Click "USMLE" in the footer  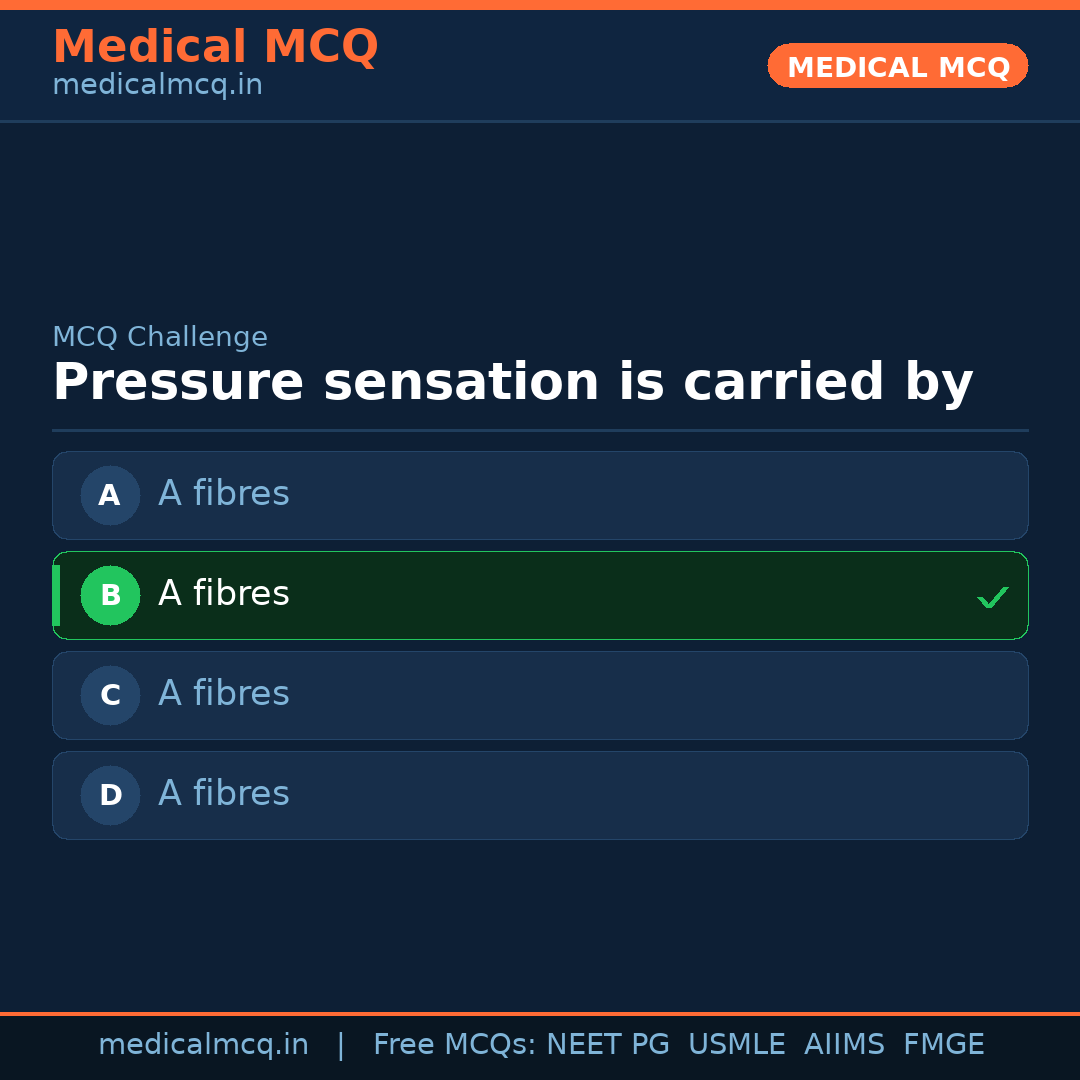pos(736,1045)
